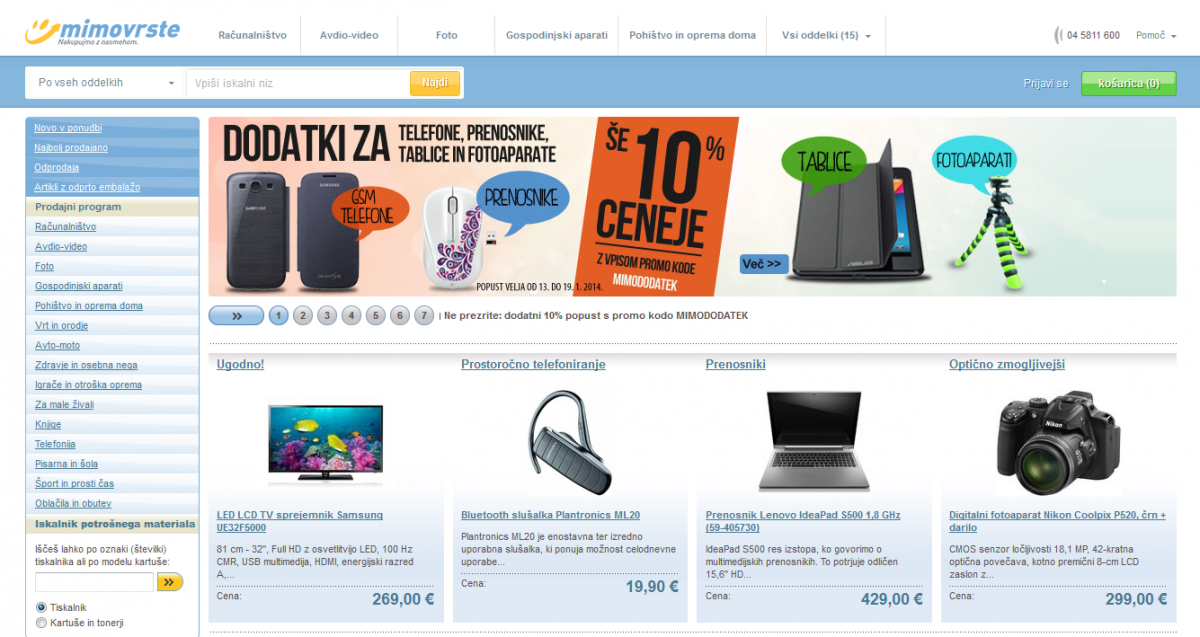This screenshot has width=1200, height=637.
Task: Go to banner slide 7
Action: click(424, 316)
